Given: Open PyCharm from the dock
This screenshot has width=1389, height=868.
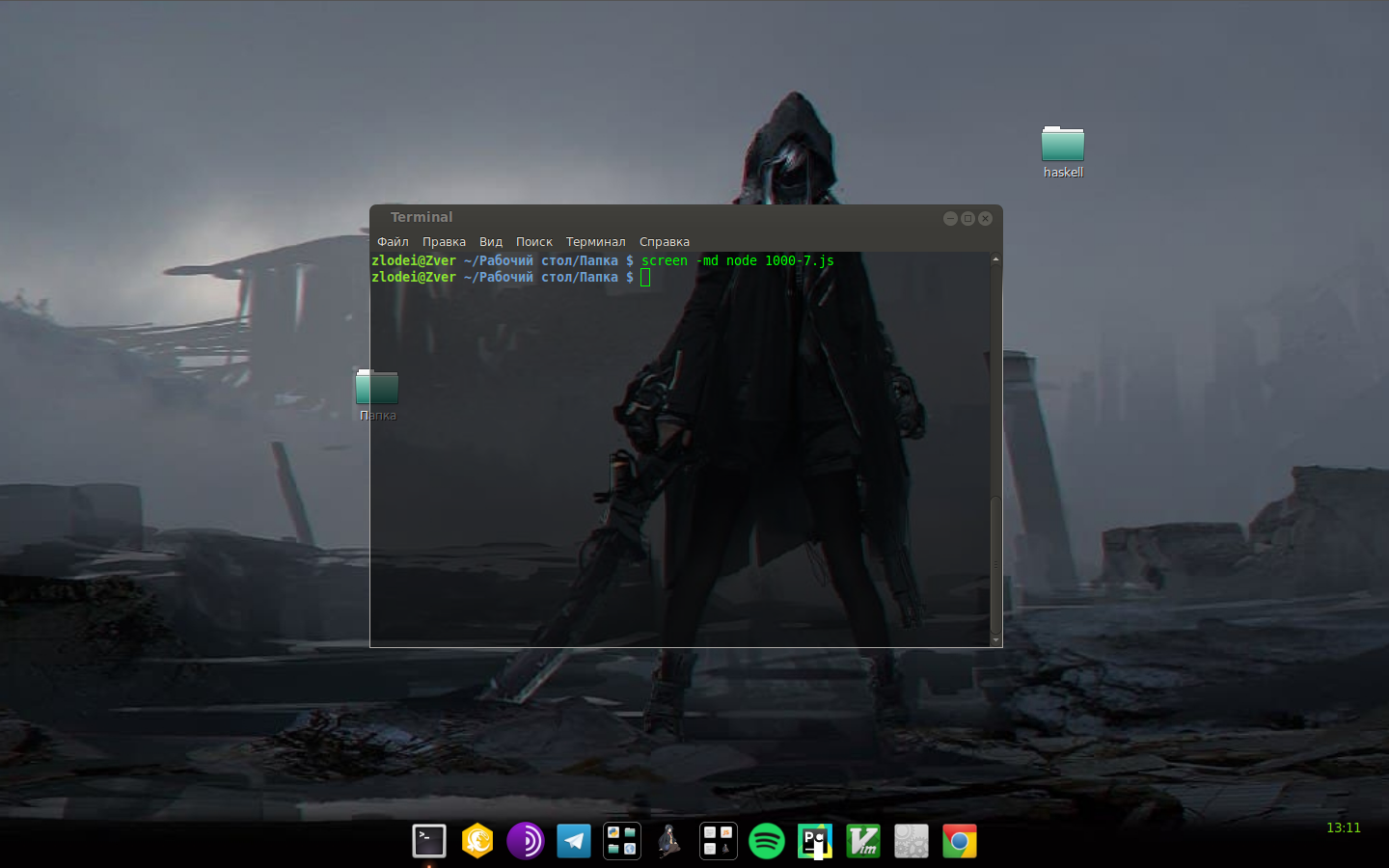Looking at the screenshot, I should click(x=815, y=841).
